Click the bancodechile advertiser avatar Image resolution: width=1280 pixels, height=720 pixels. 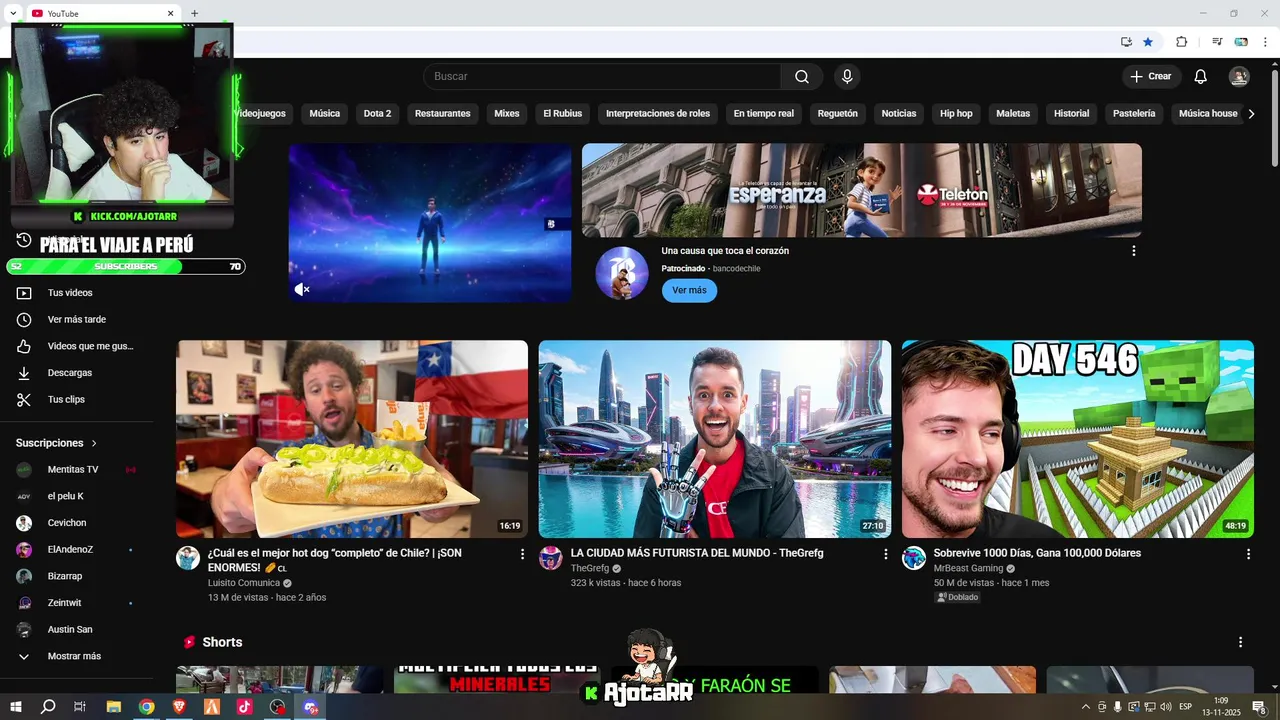pyautogui.click(x=622, y=273)
